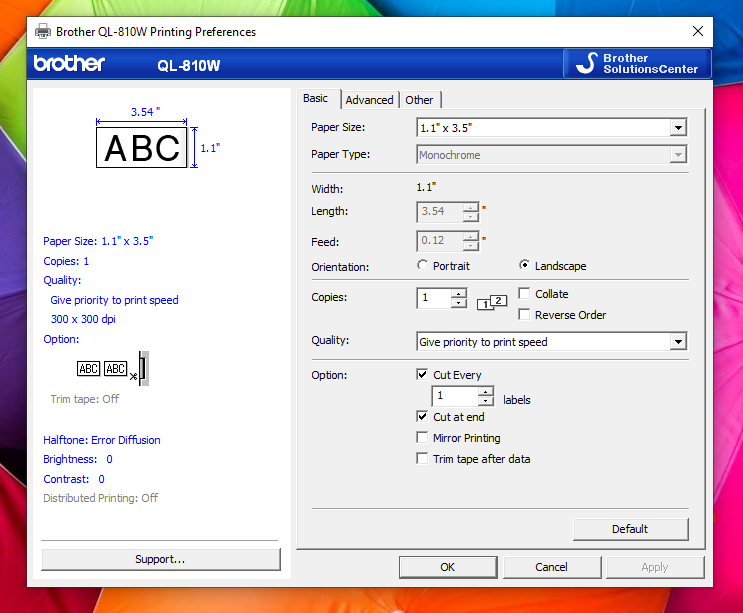Click the Length input field
This screenshot has height=613, width=743.
[440, 212]
